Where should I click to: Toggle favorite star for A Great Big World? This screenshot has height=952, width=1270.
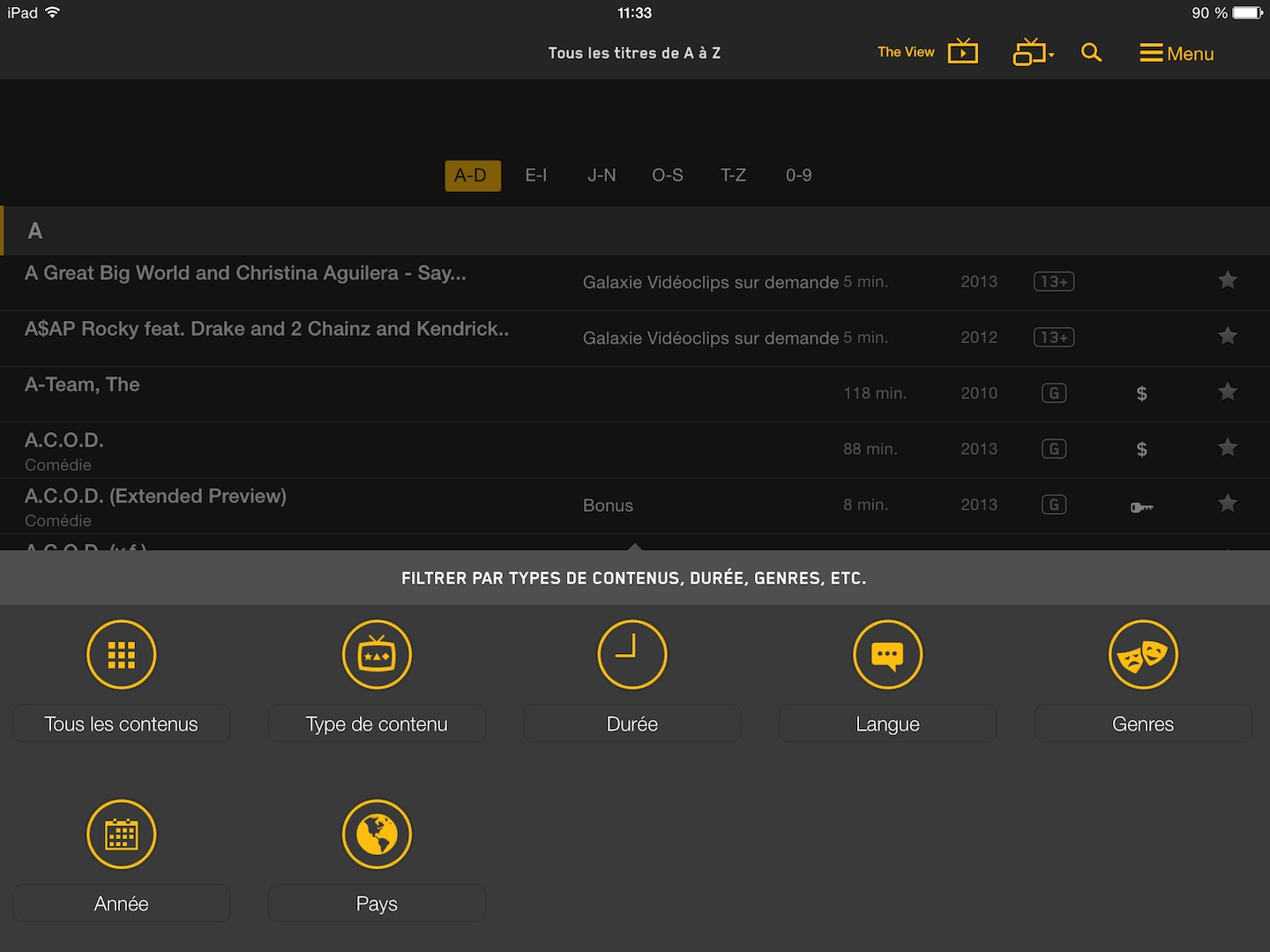point(1227,281)
